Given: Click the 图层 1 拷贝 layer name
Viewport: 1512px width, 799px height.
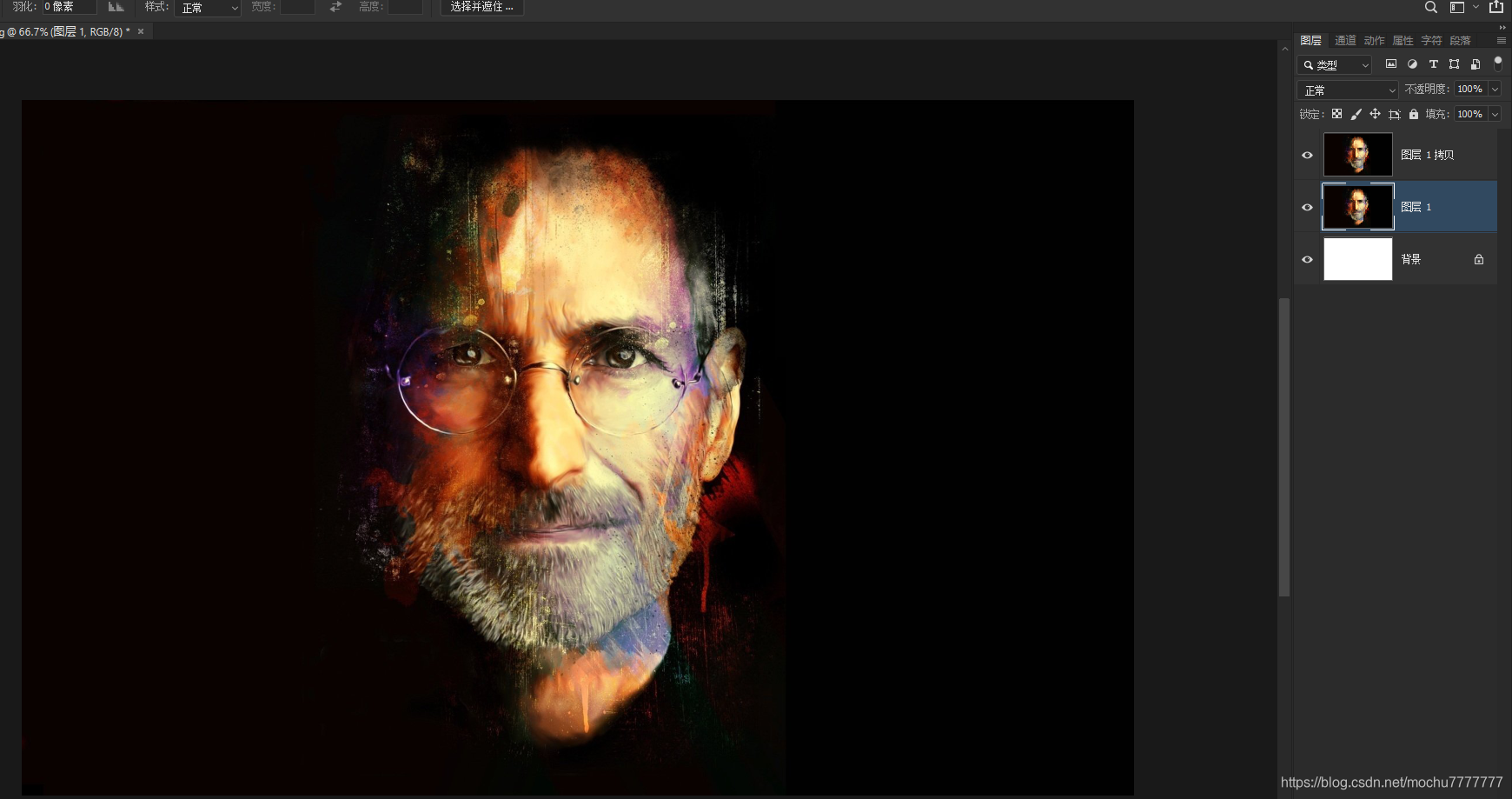Looking at the screenshot, I should tap(1427, 155).
